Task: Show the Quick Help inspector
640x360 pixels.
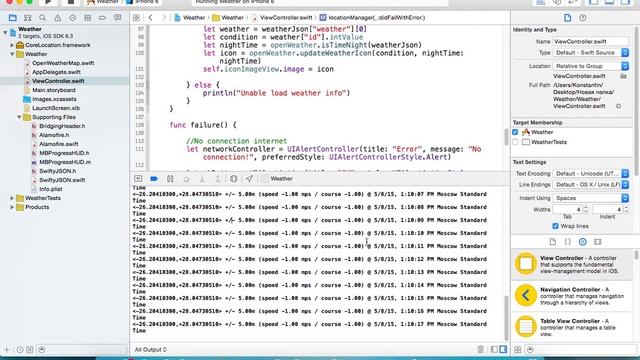Action: pyautogui.click(x=582, y=18)
